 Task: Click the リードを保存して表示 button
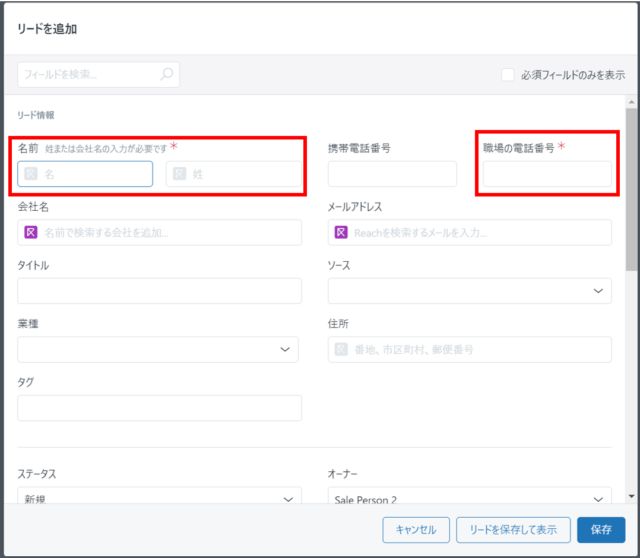[x=513, y=530]
